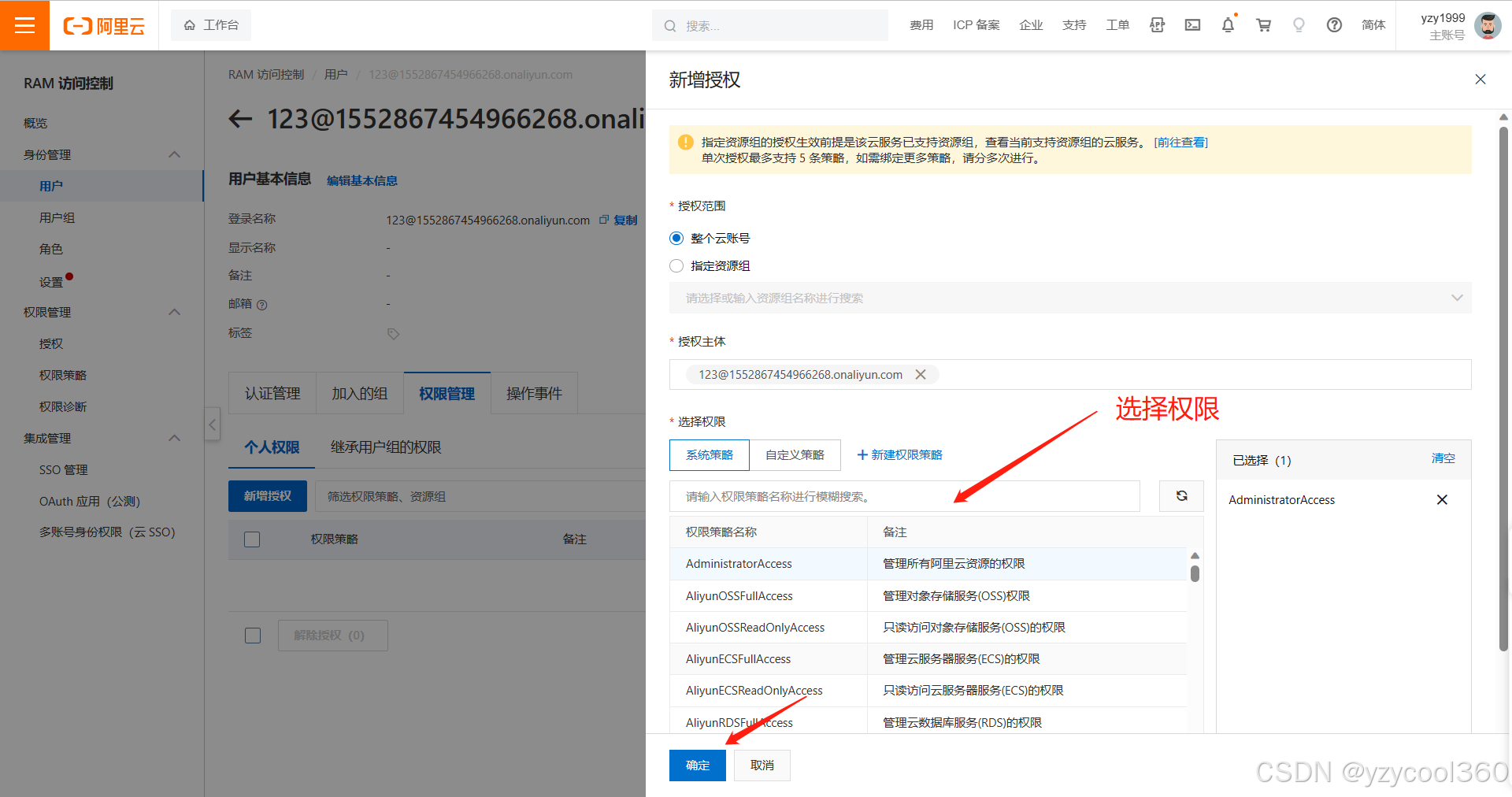Screen dimensions: 1512x797
Task: Open 用户组 in the sidebar
Action: (57, 218)
